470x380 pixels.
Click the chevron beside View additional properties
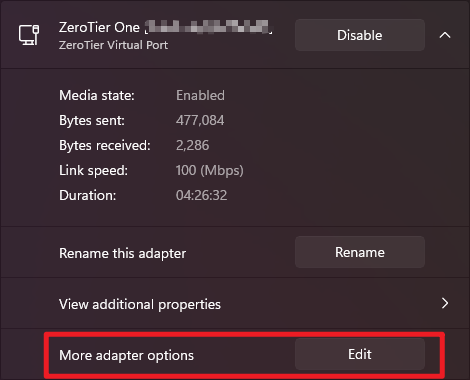click(445, 303)
